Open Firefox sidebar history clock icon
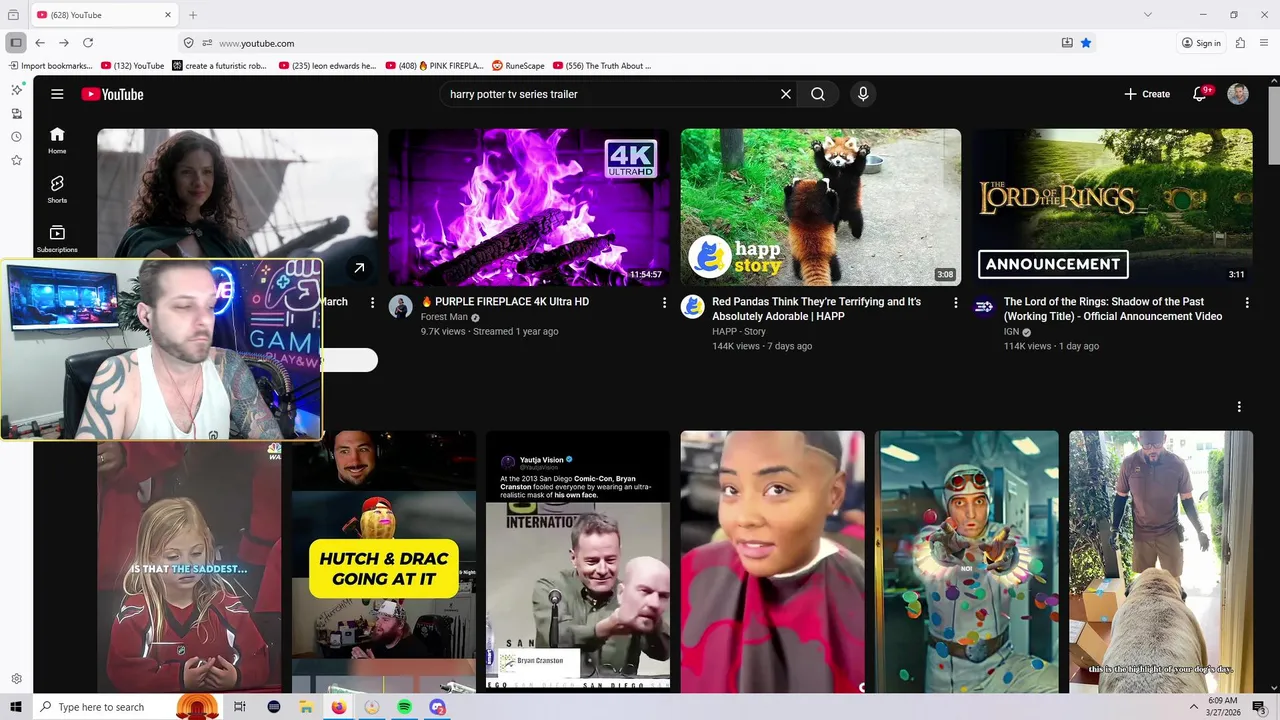The width and height of the screenshot is (1280, 720). (x=16, y=137)
